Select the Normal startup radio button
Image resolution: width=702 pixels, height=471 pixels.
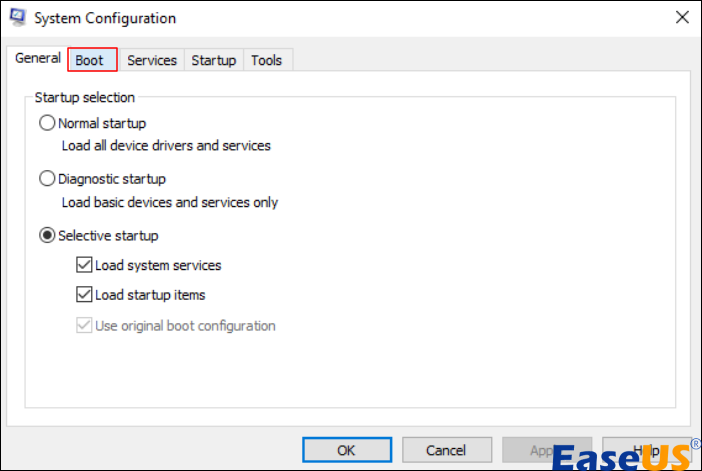[47, 124]
